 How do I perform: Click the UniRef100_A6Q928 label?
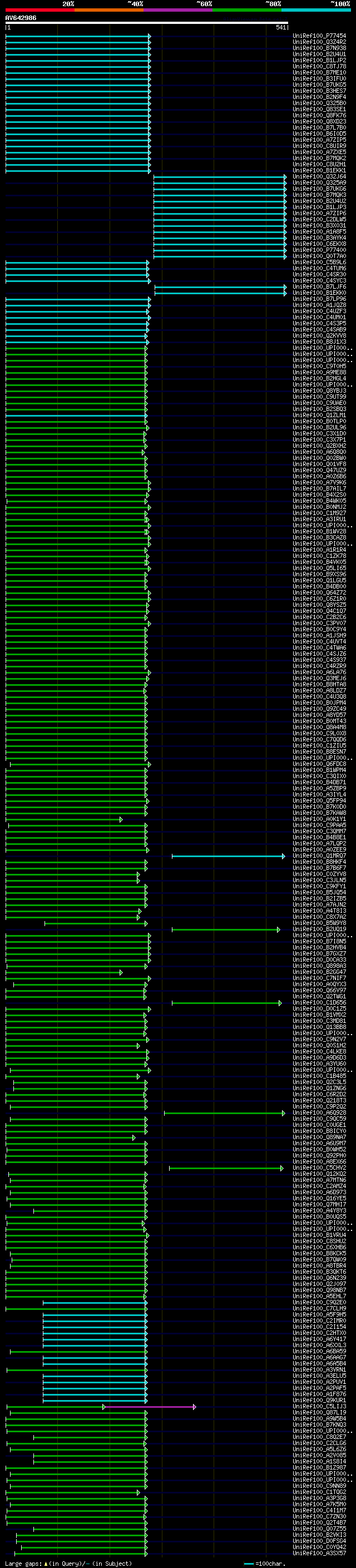[x=319, y=1114]
